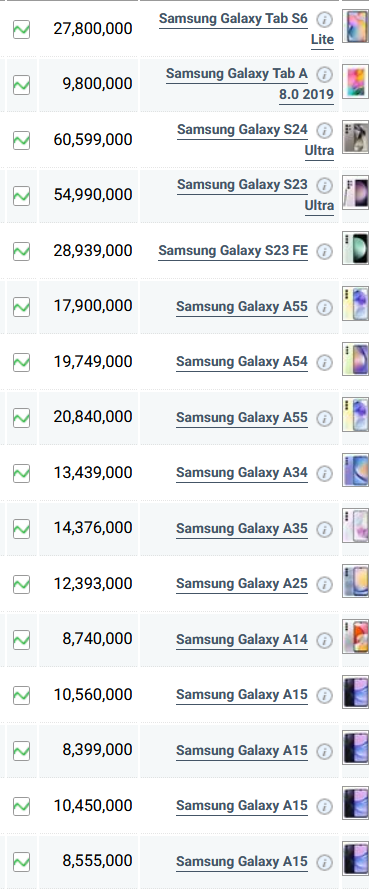Click chart icon next to 19,749,000
Screen dimensions: 379x889
point(22,362)
